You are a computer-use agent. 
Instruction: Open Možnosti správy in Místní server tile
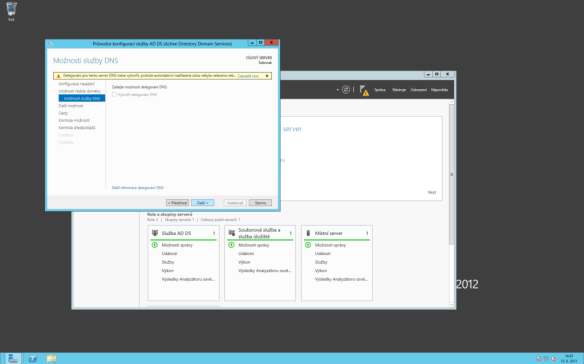coord(330,245)
